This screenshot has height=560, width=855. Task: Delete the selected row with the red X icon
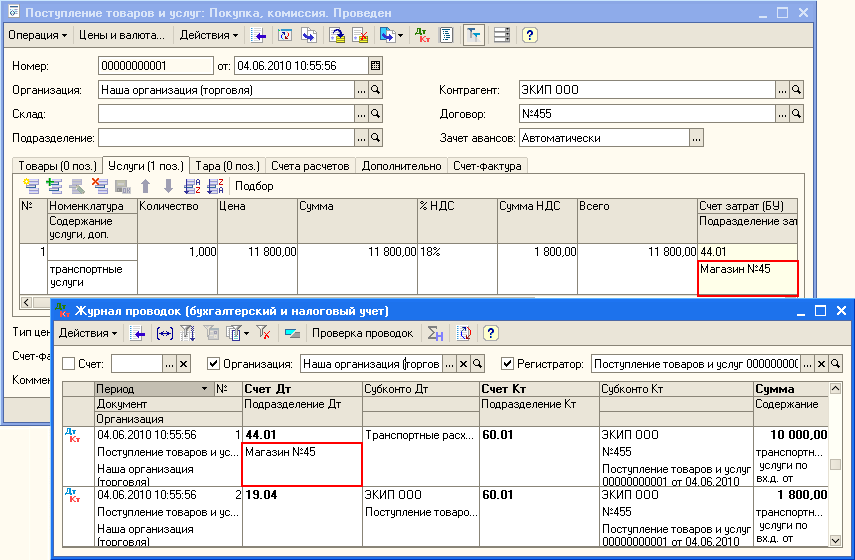[x=100, y=186]
